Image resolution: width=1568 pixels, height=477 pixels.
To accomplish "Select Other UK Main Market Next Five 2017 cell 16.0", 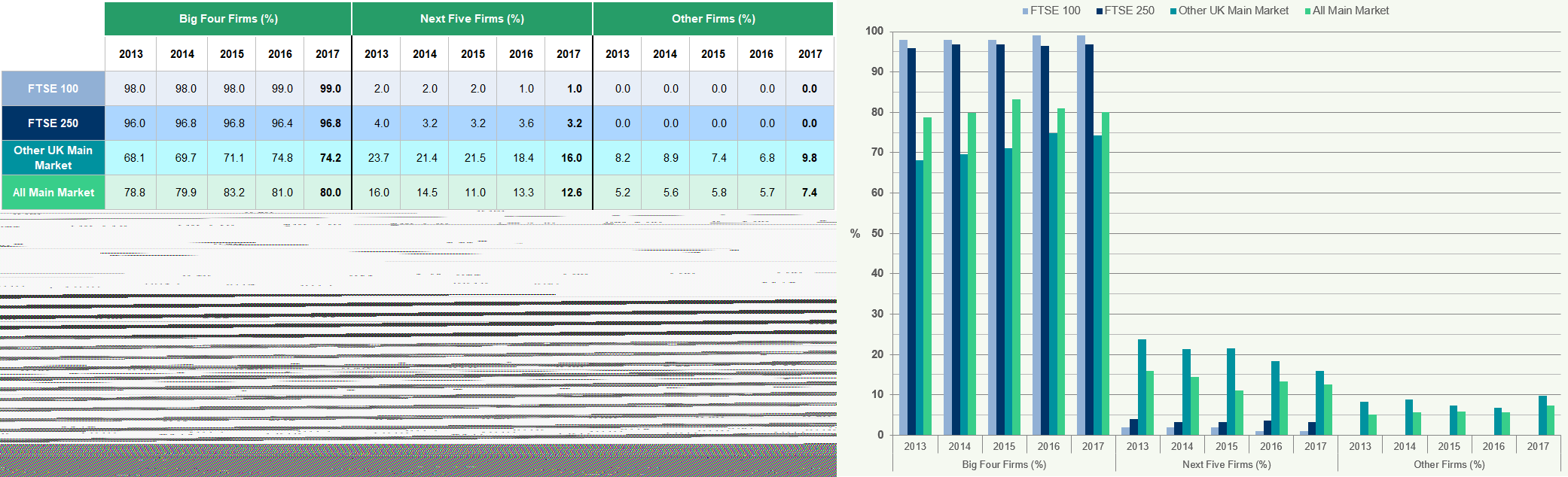I will pos(569,158).
